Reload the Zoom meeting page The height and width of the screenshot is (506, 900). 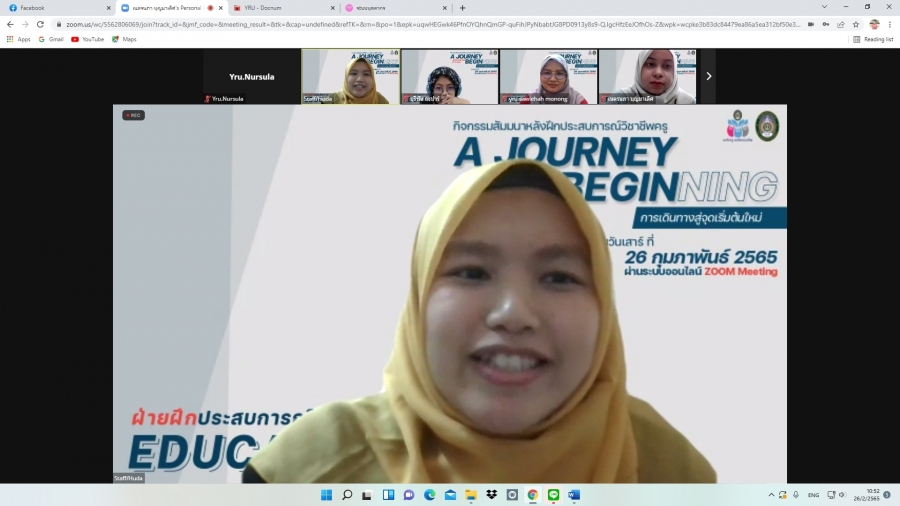pos(40,24)
